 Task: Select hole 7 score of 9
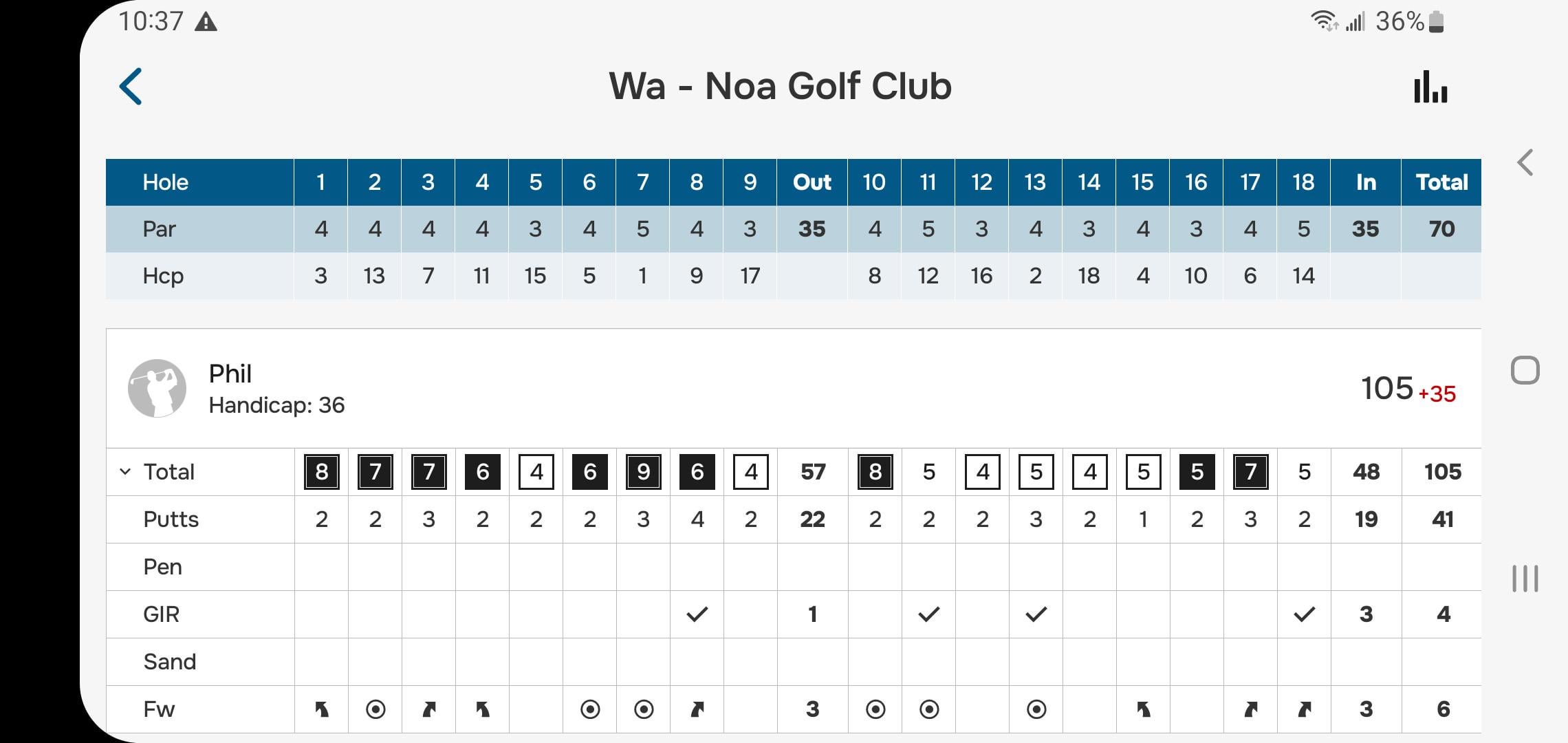click(644, 472)
